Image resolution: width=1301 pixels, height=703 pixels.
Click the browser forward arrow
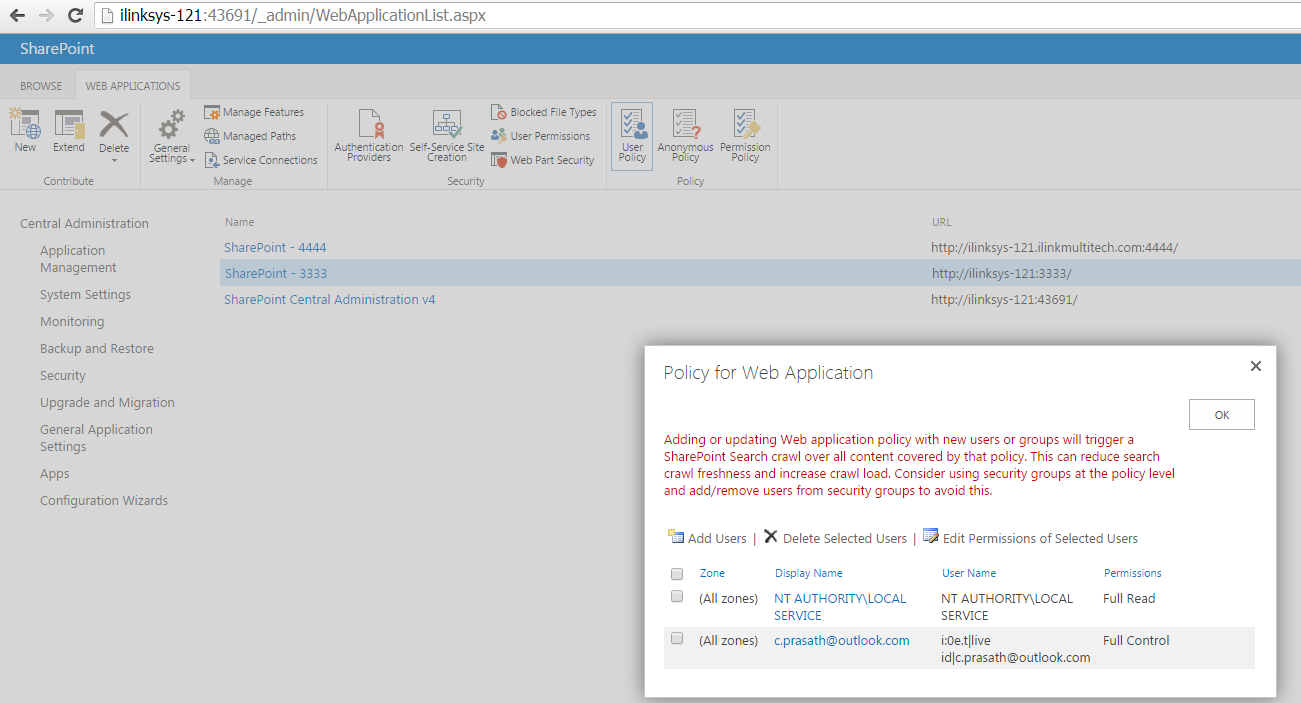tap(46, 15)
